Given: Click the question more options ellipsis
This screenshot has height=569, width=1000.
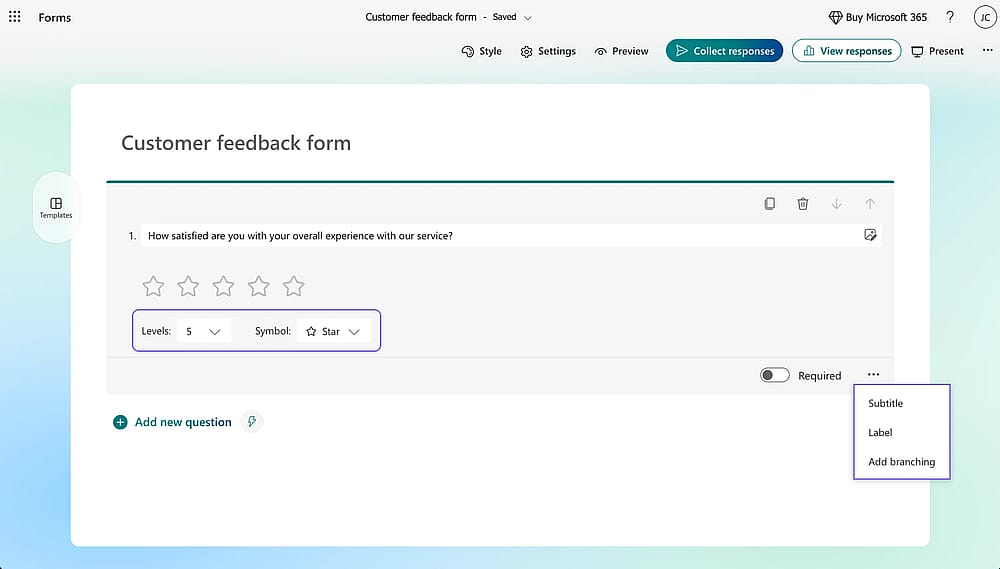Looking at the screenshot, I should tap(874, 374).
